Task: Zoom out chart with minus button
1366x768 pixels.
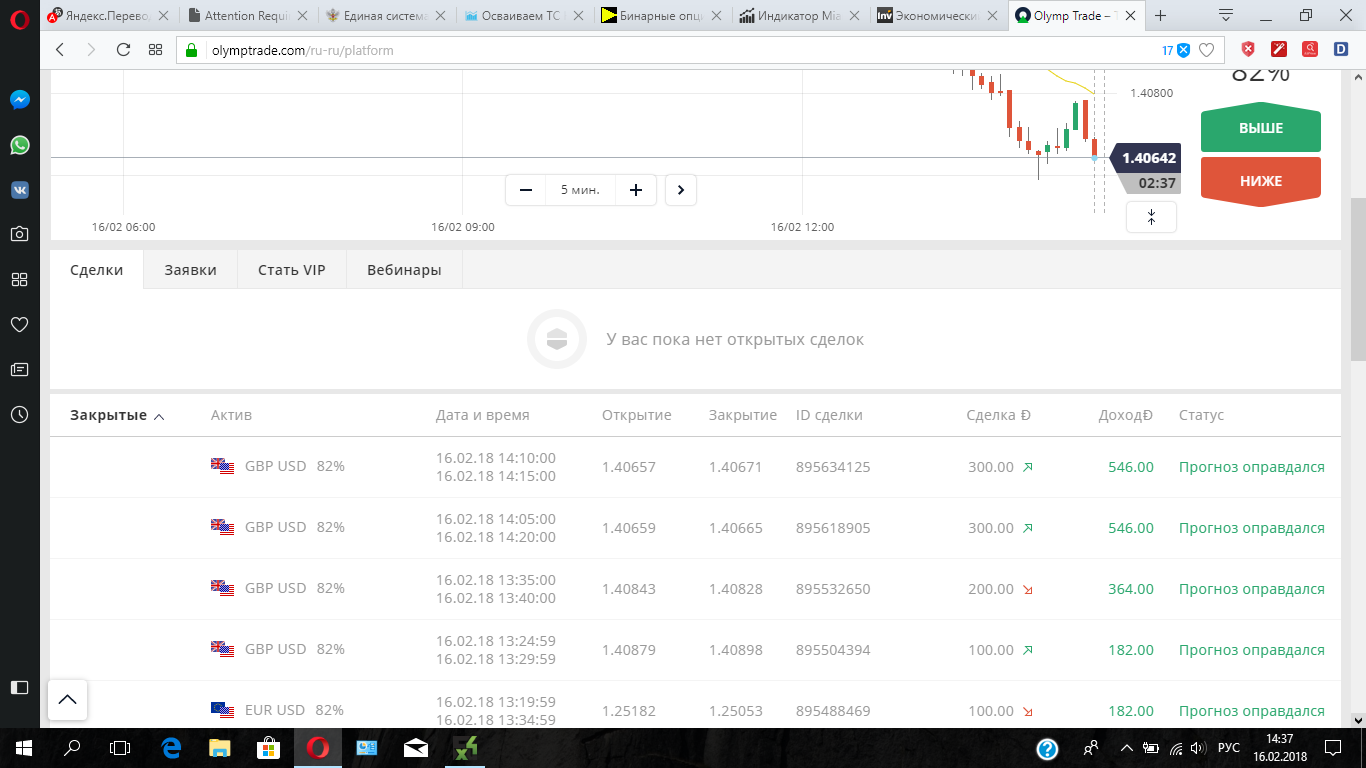Action: pyautogui.click(x=526, y=190)
